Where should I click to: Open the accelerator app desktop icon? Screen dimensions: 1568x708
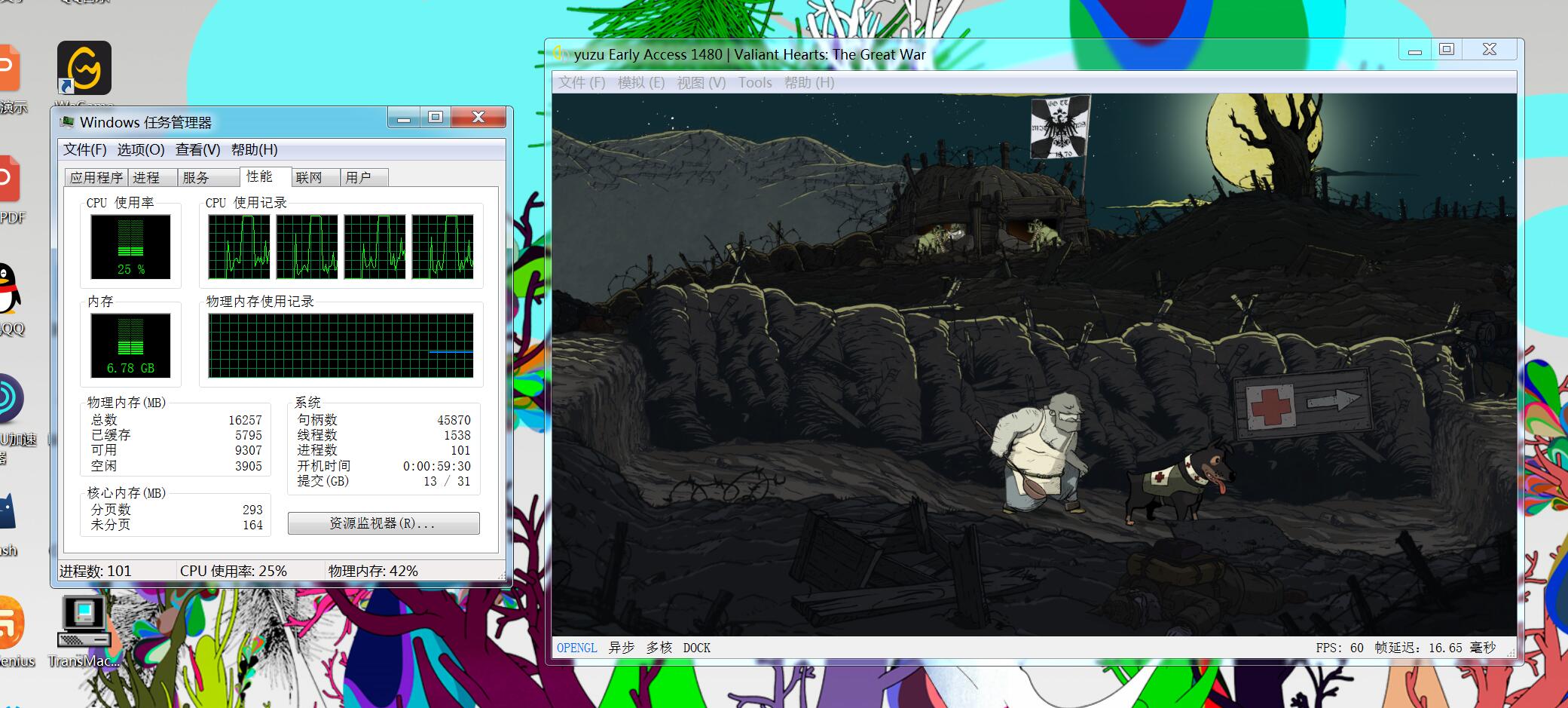11,398
